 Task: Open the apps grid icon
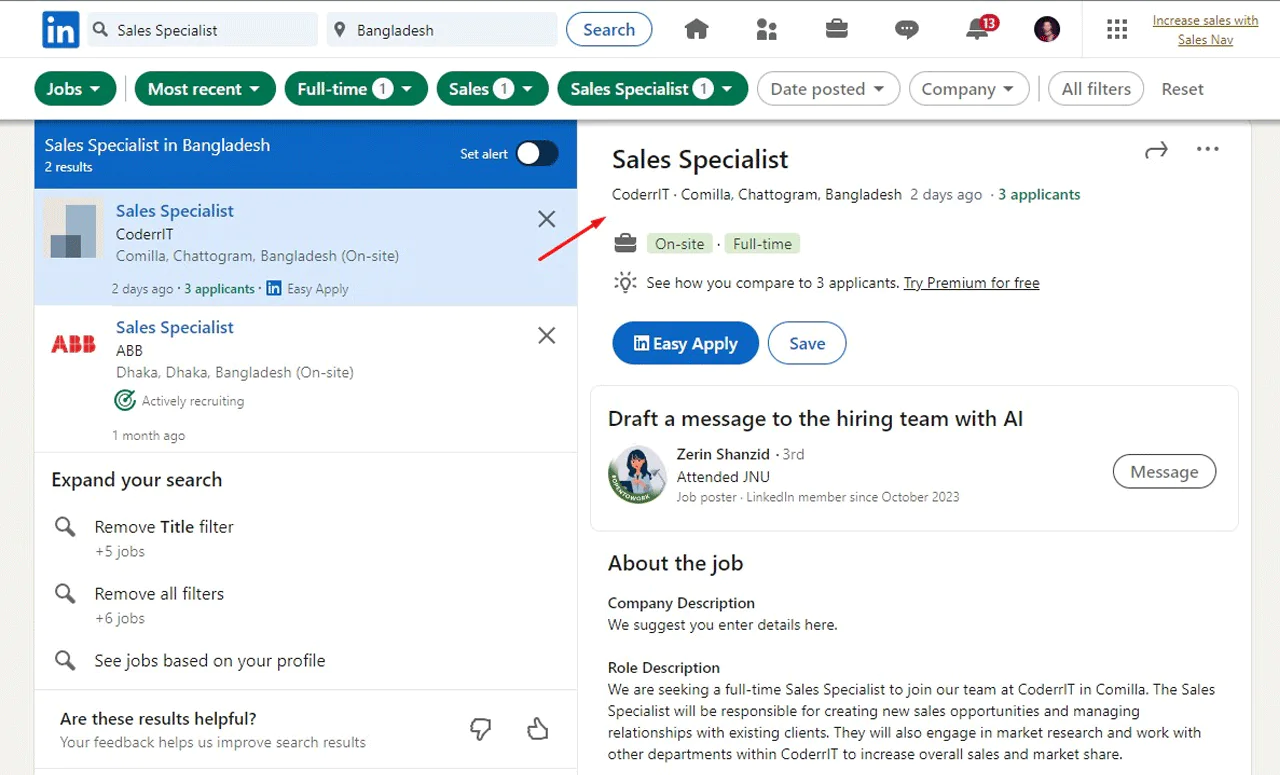(x=1117, y=29)
